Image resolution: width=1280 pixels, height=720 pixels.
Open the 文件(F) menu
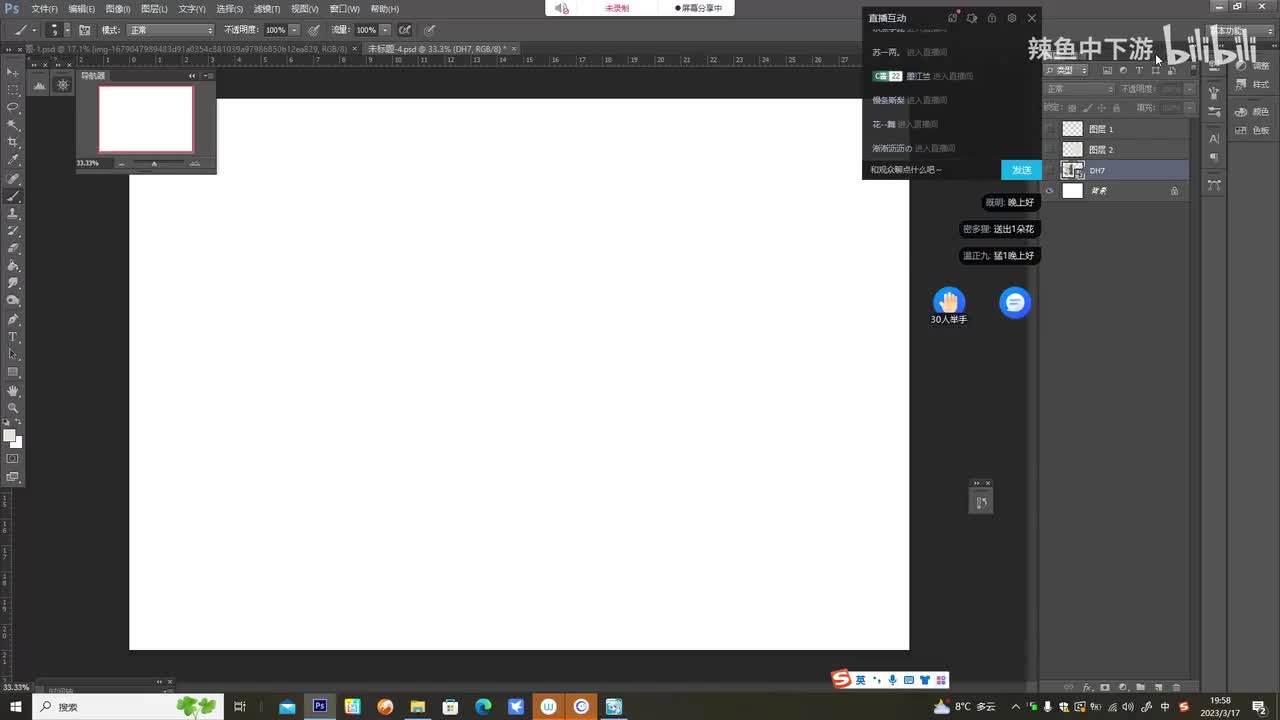click(x=45, y=9)
